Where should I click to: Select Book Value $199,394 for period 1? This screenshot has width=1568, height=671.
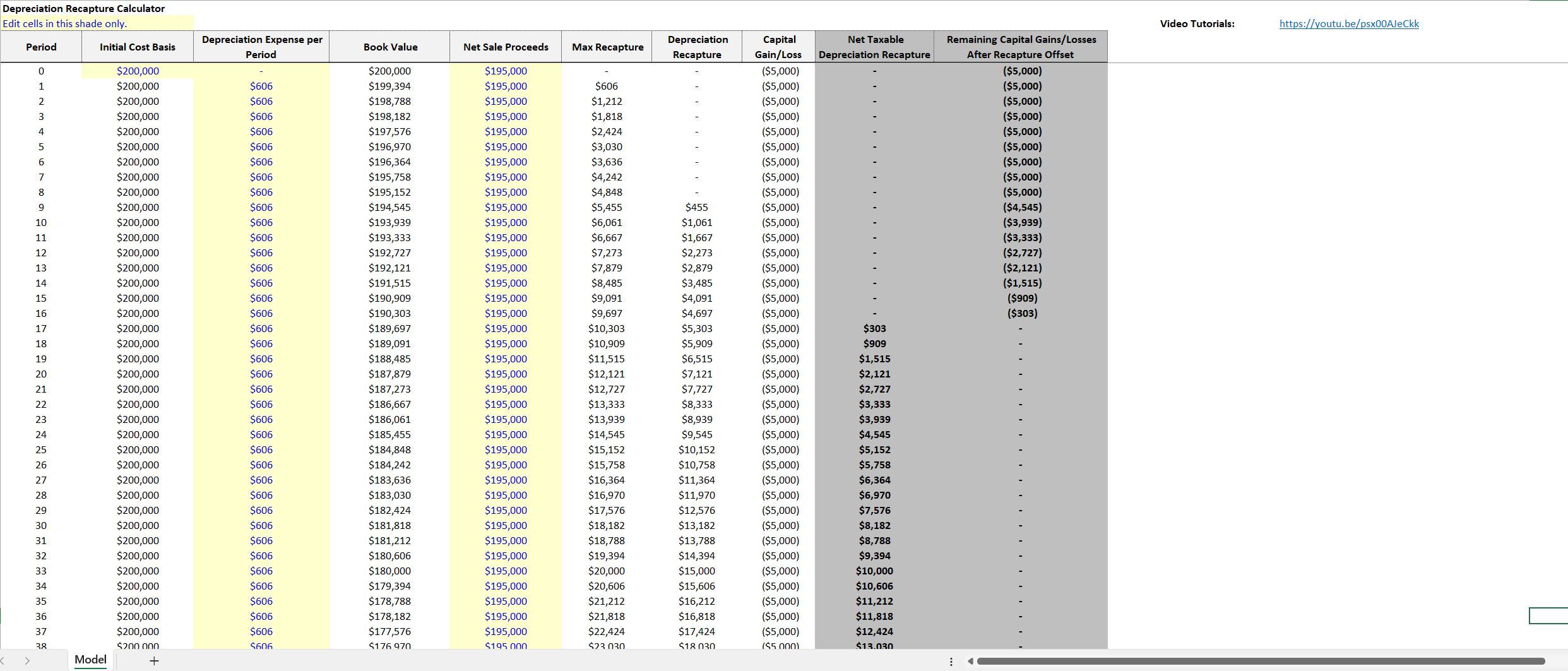[x=390, y=86]
